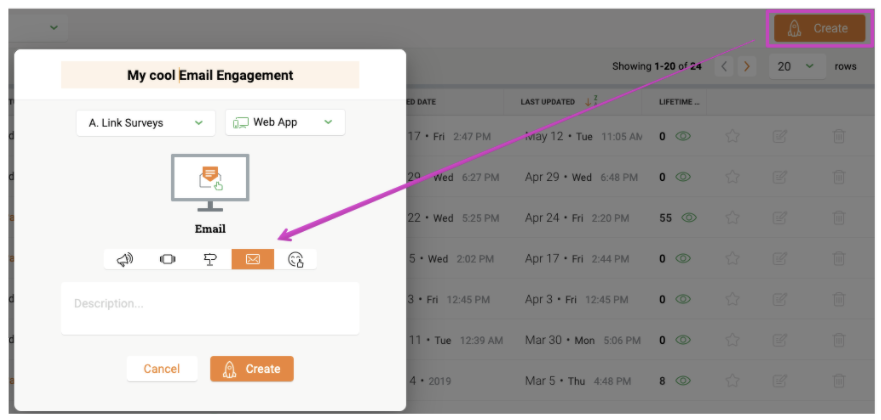
Task: Open the A. Link Surveys dropdown
Action: pos(146,122)
